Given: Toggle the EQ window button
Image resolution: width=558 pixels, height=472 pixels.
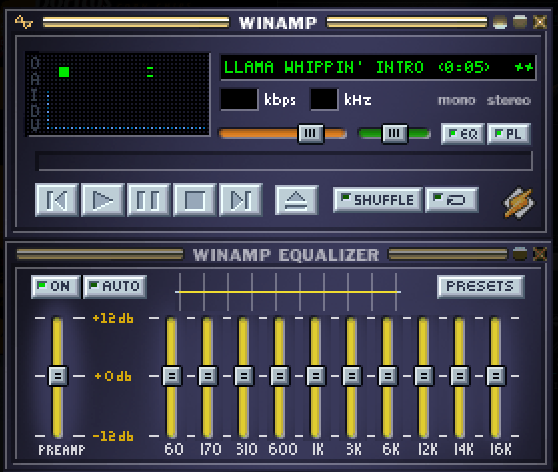Looking at the screenshot, I should [463, 133].
